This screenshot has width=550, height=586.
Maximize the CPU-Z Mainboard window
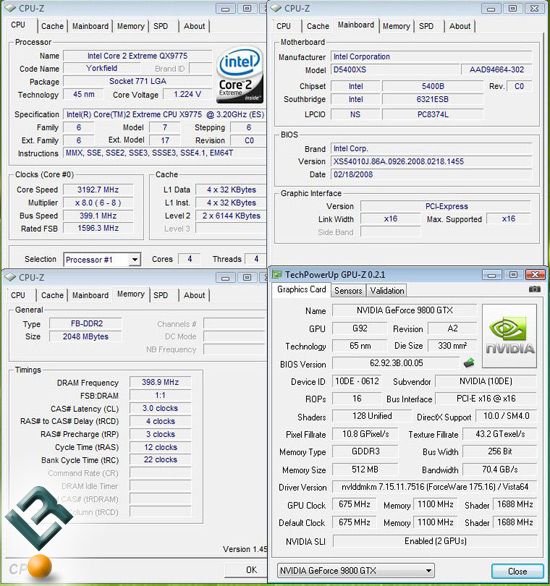tap(513, 9)
